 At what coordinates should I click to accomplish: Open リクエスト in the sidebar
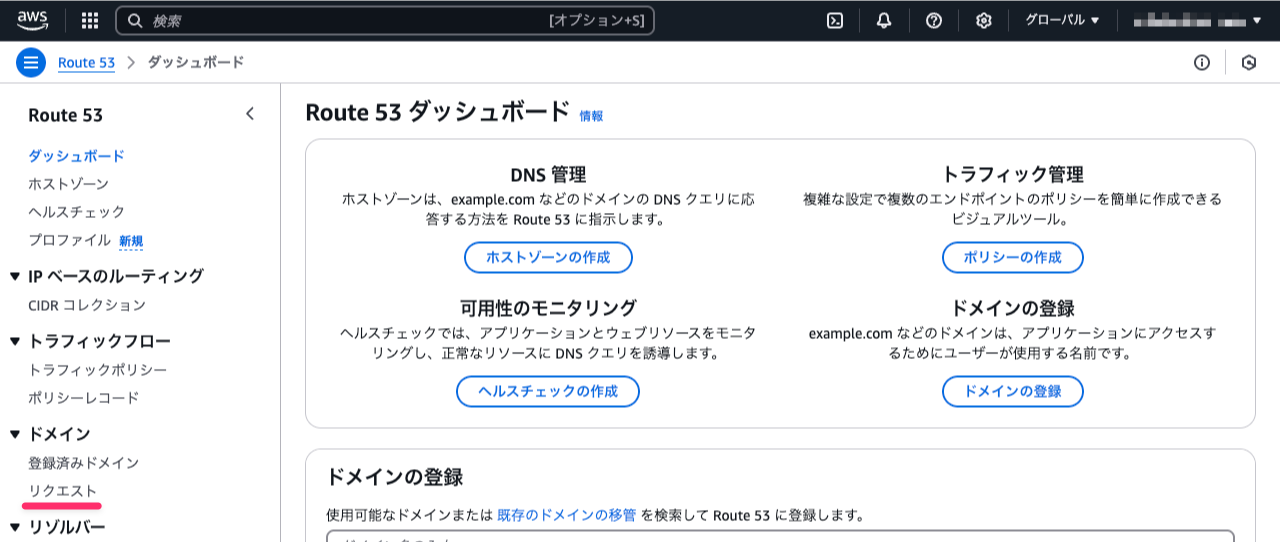pyautogui.click(x=62, y=491)
